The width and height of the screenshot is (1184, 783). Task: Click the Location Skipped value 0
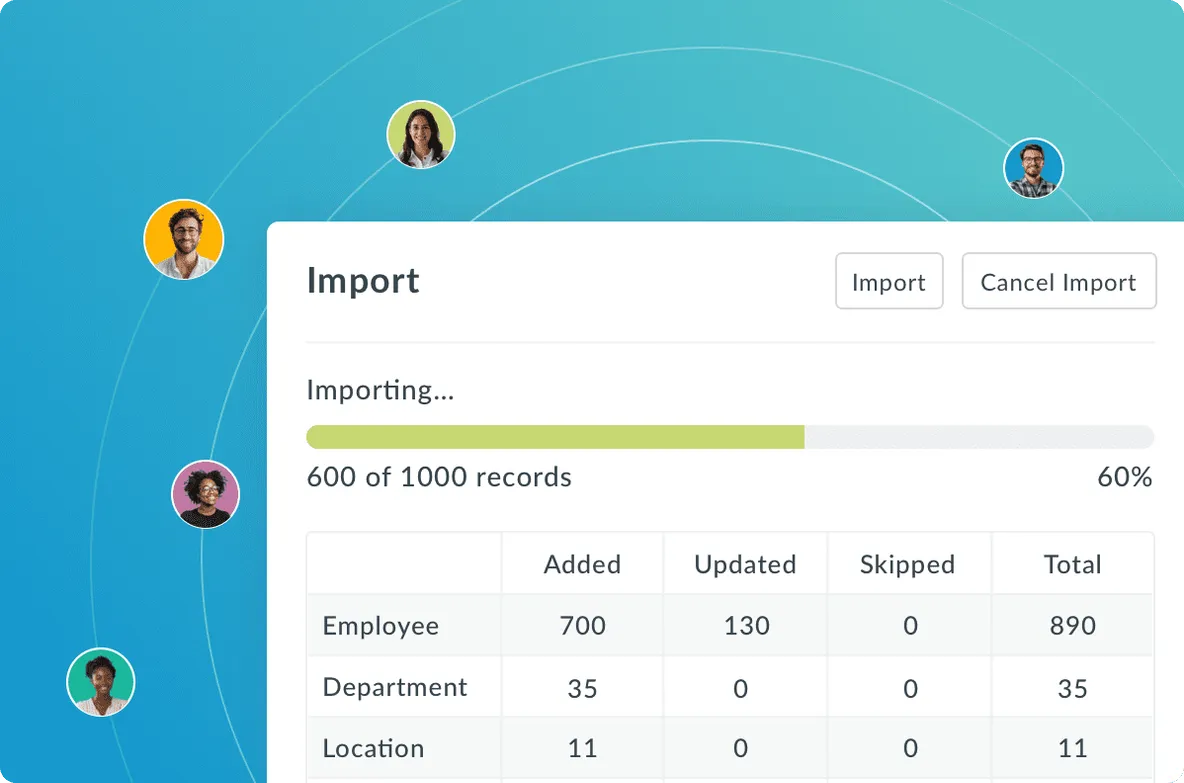tap(911, 748)
